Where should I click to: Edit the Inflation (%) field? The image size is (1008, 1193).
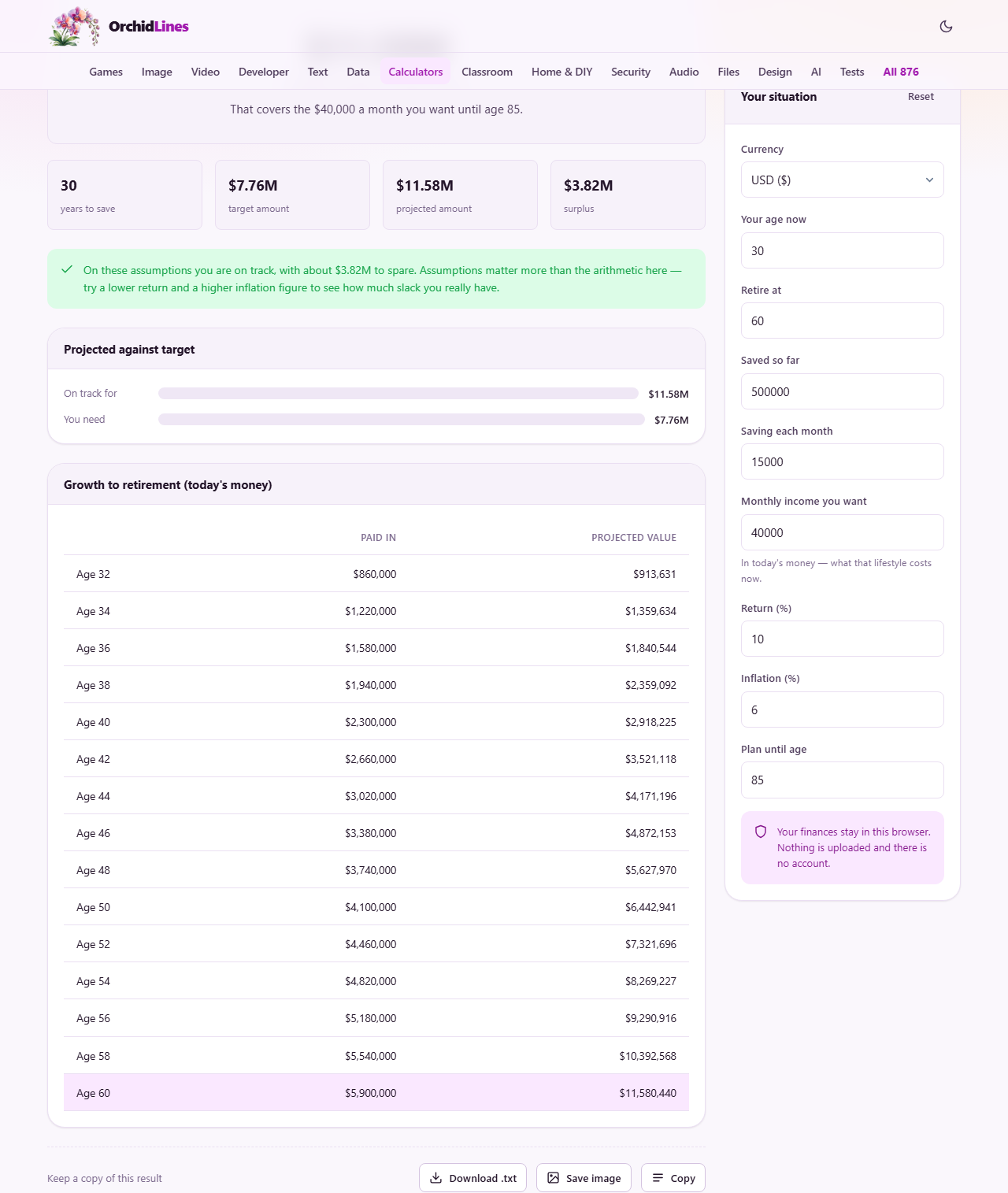click(x=842, y=710)
